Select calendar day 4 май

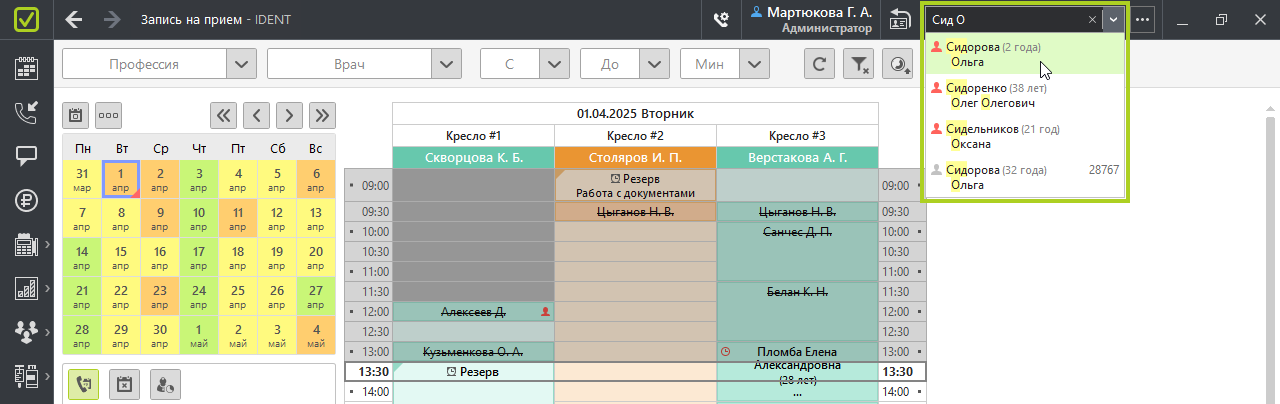pos(316,335)
